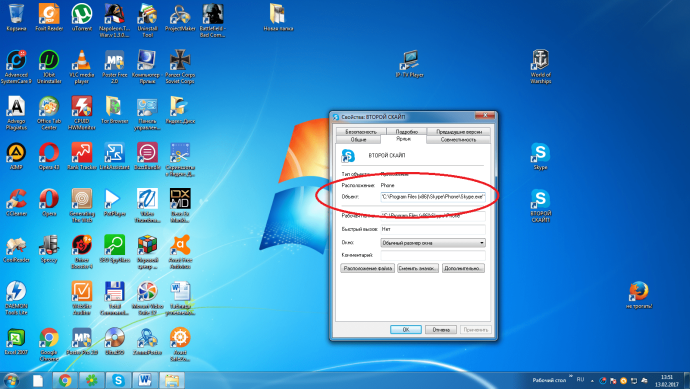Select the Speccy desktop shortcut

pyautogui.click(x=49, y=250)
